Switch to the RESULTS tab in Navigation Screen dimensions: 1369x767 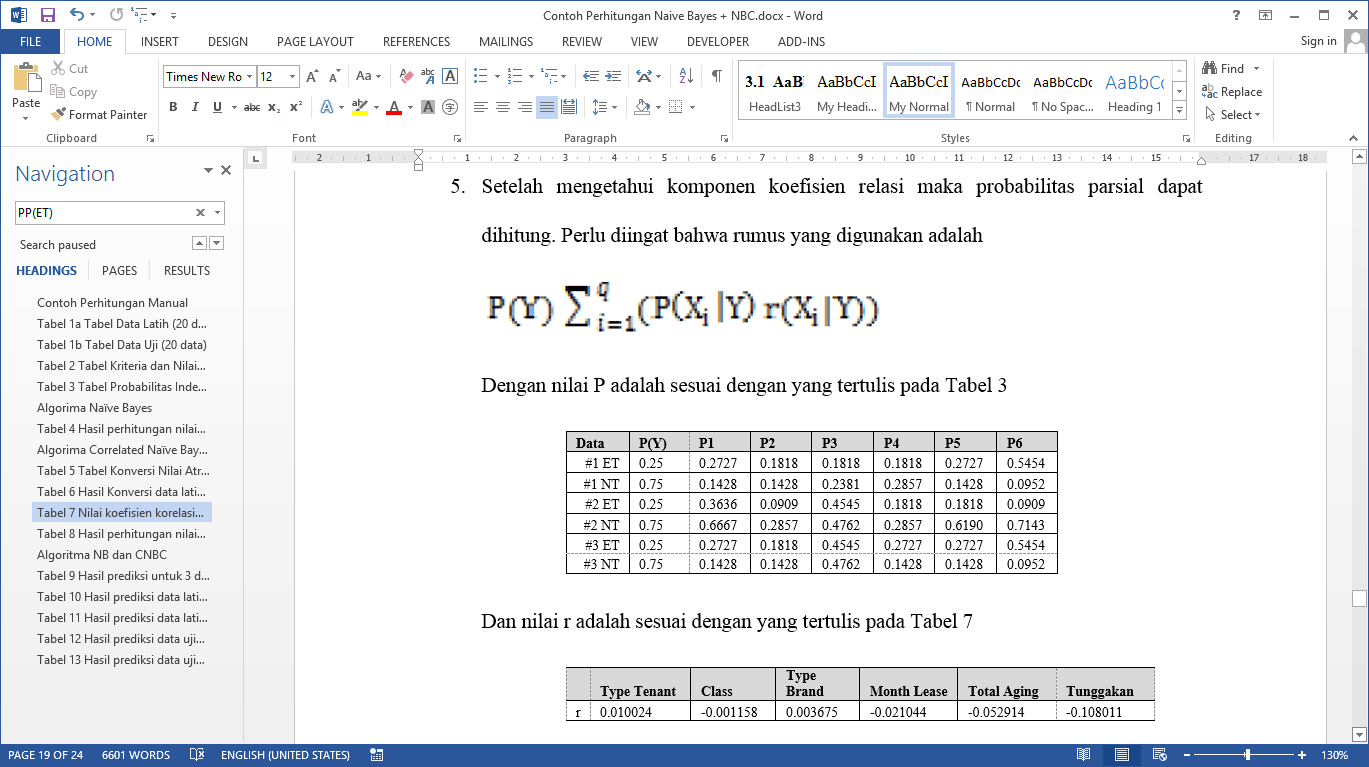pyautogui.click(x=187, y=270)
